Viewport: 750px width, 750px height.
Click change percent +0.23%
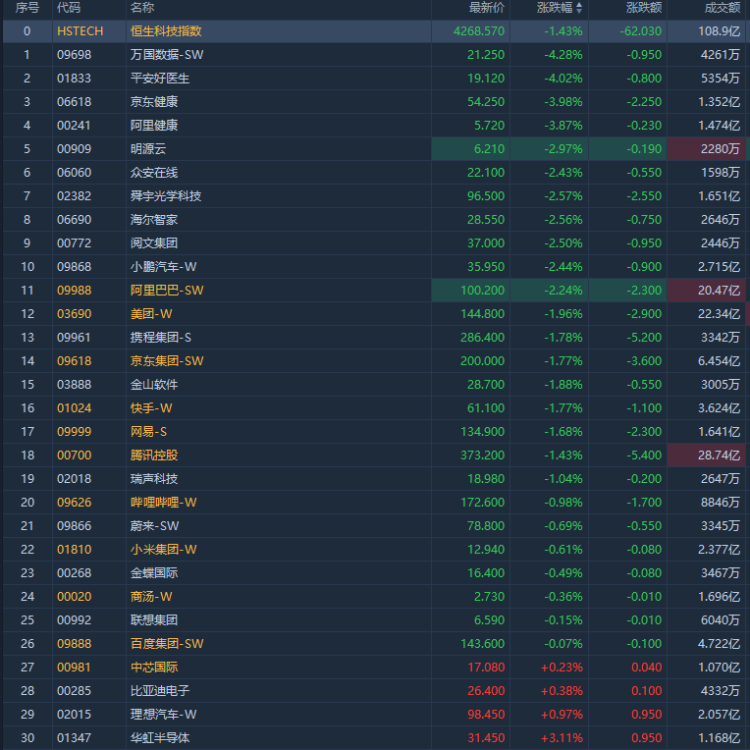pos(562,667)
